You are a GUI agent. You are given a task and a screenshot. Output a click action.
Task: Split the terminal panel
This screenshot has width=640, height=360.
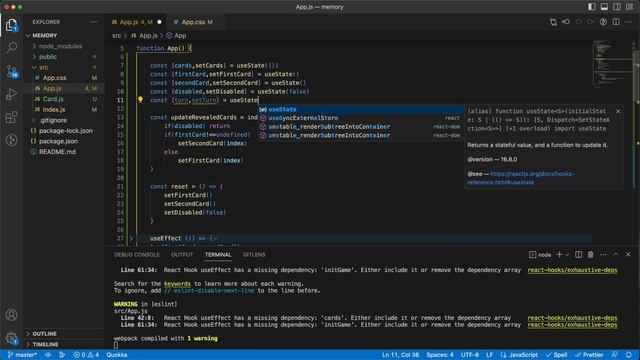pyautogui.click(x=578, y=255)
